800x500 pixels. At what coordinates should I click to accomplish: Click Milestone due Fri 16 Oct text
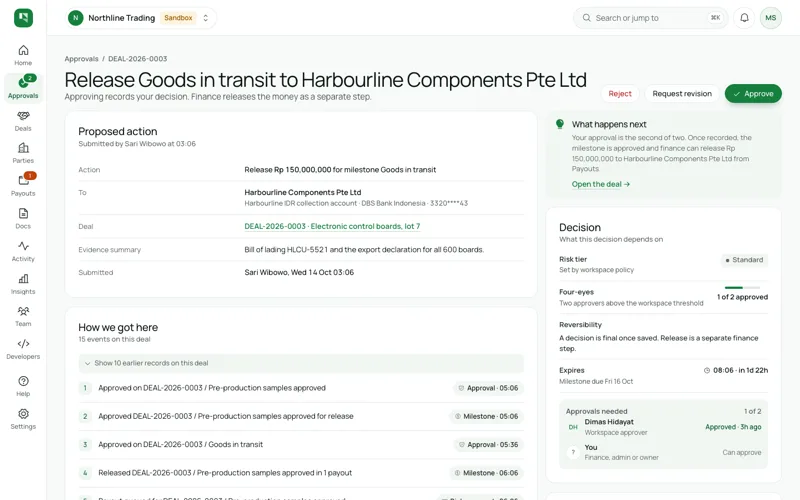(596, 381)
